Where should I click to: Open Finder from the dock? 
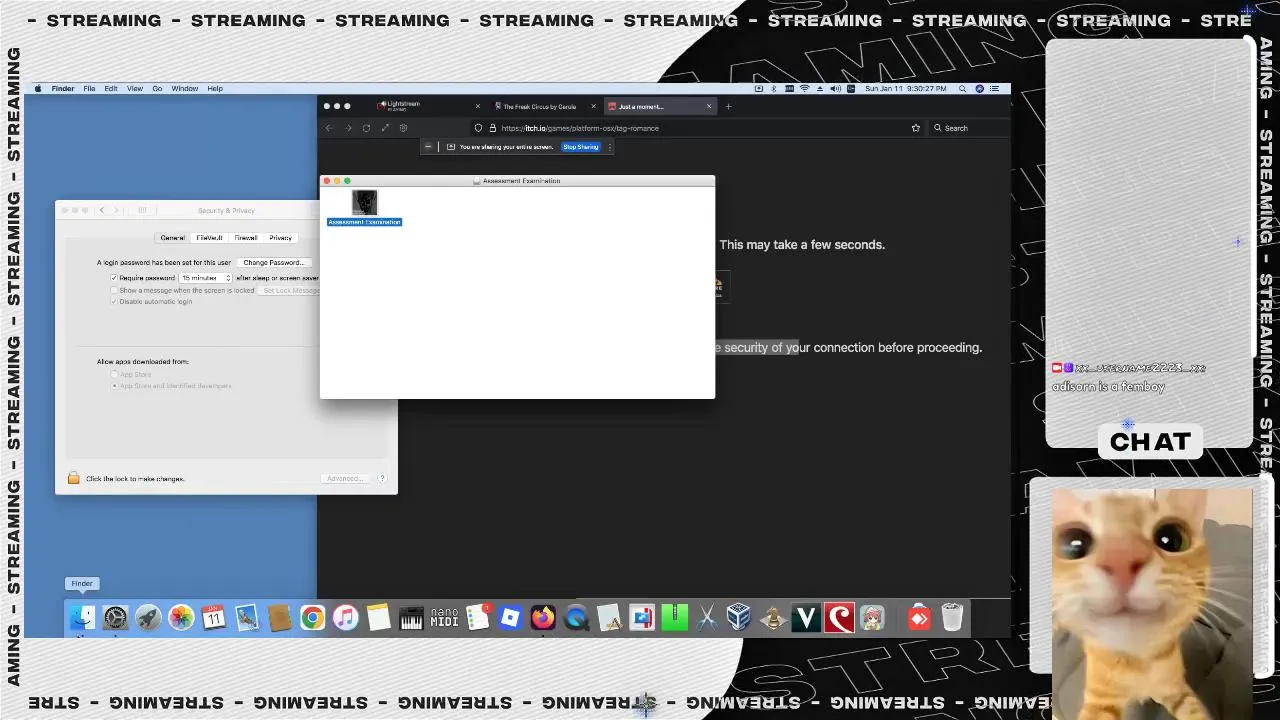(x=82, y=618)
